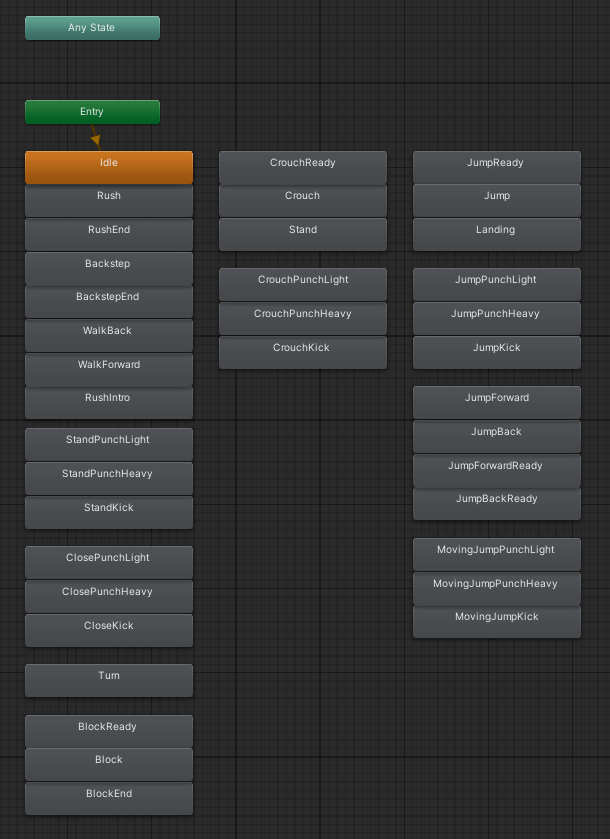
Task: Select the JumpForwardReady state node
Action: [x=496, y=470]
